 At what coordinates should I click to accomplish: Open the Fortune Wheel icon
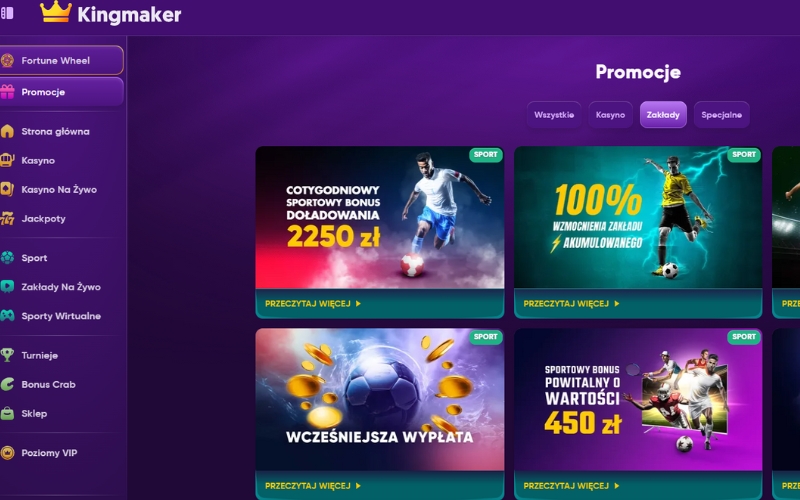tap(7, 60)
